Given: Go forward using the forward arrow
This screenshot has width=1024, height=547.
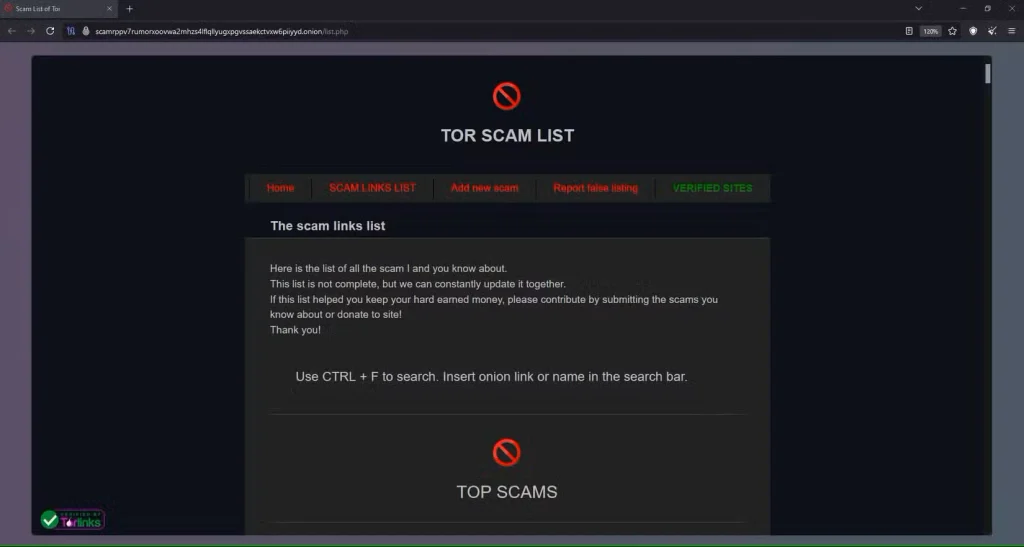Looking at the screenshot, I should click(x=31, y=31).
